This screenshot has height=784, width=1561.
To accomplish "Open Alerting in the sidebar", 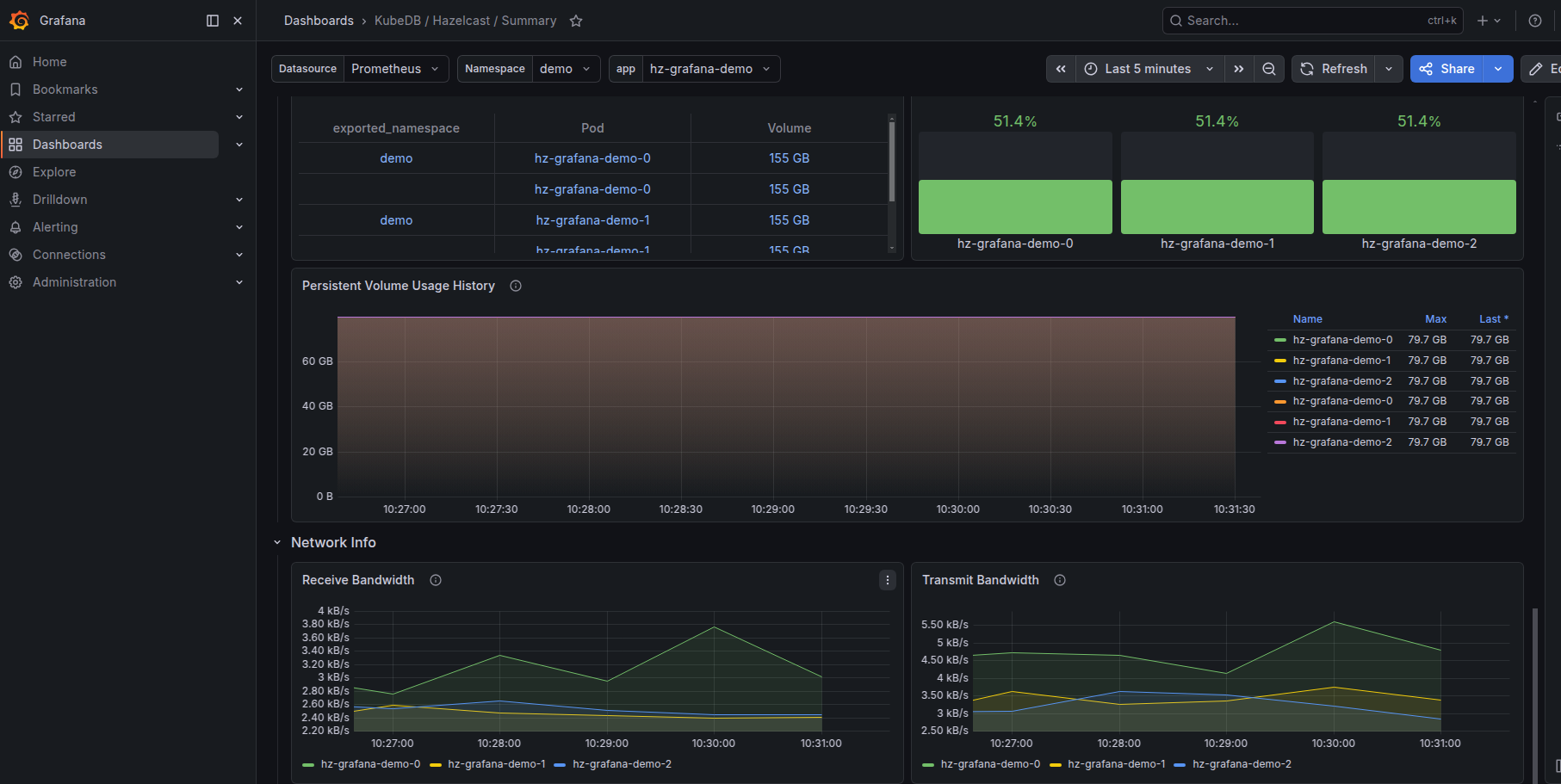I will point(55,227).
